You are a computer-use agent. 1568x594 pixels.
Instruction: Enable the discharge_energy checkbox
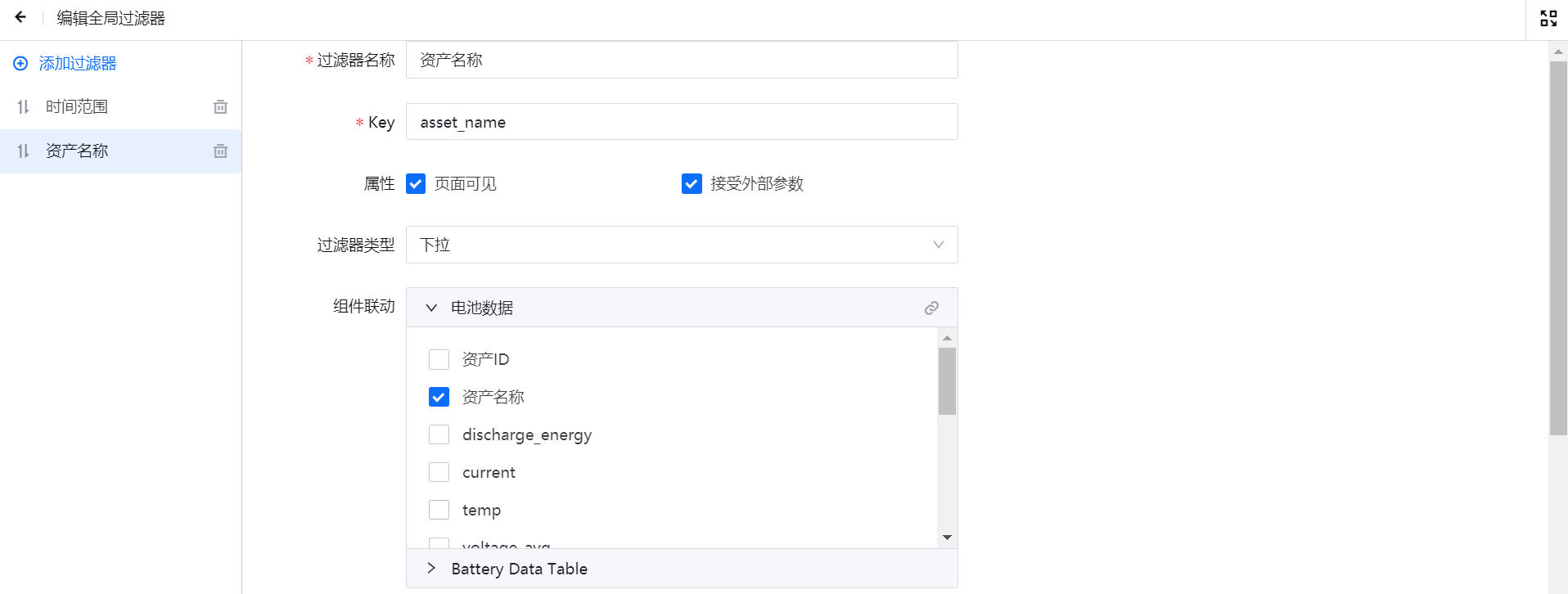[439, 435]
